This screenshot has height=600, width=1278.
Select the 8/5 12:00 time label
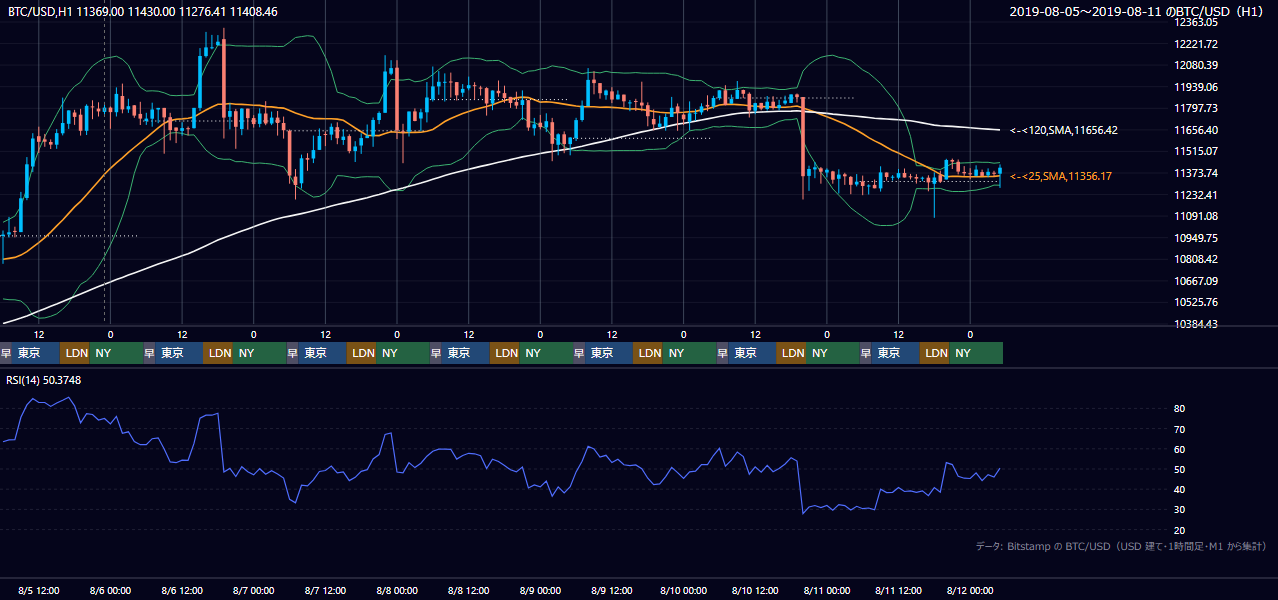39,591
